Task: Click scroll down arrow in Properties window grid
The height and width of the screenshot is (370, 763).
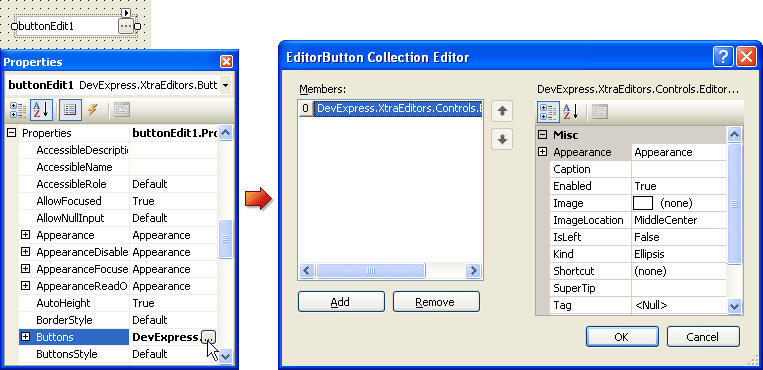Action: pyautogui.click(x=225, y=356)
